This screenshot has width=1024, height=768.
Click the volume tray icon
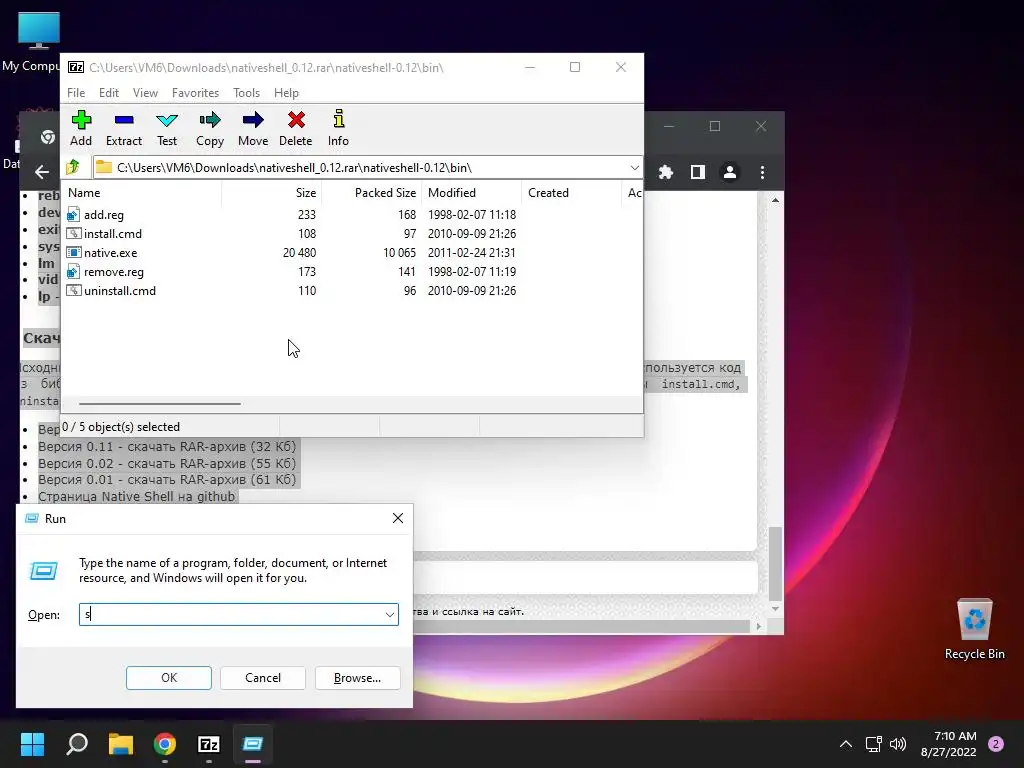[898, 744]
